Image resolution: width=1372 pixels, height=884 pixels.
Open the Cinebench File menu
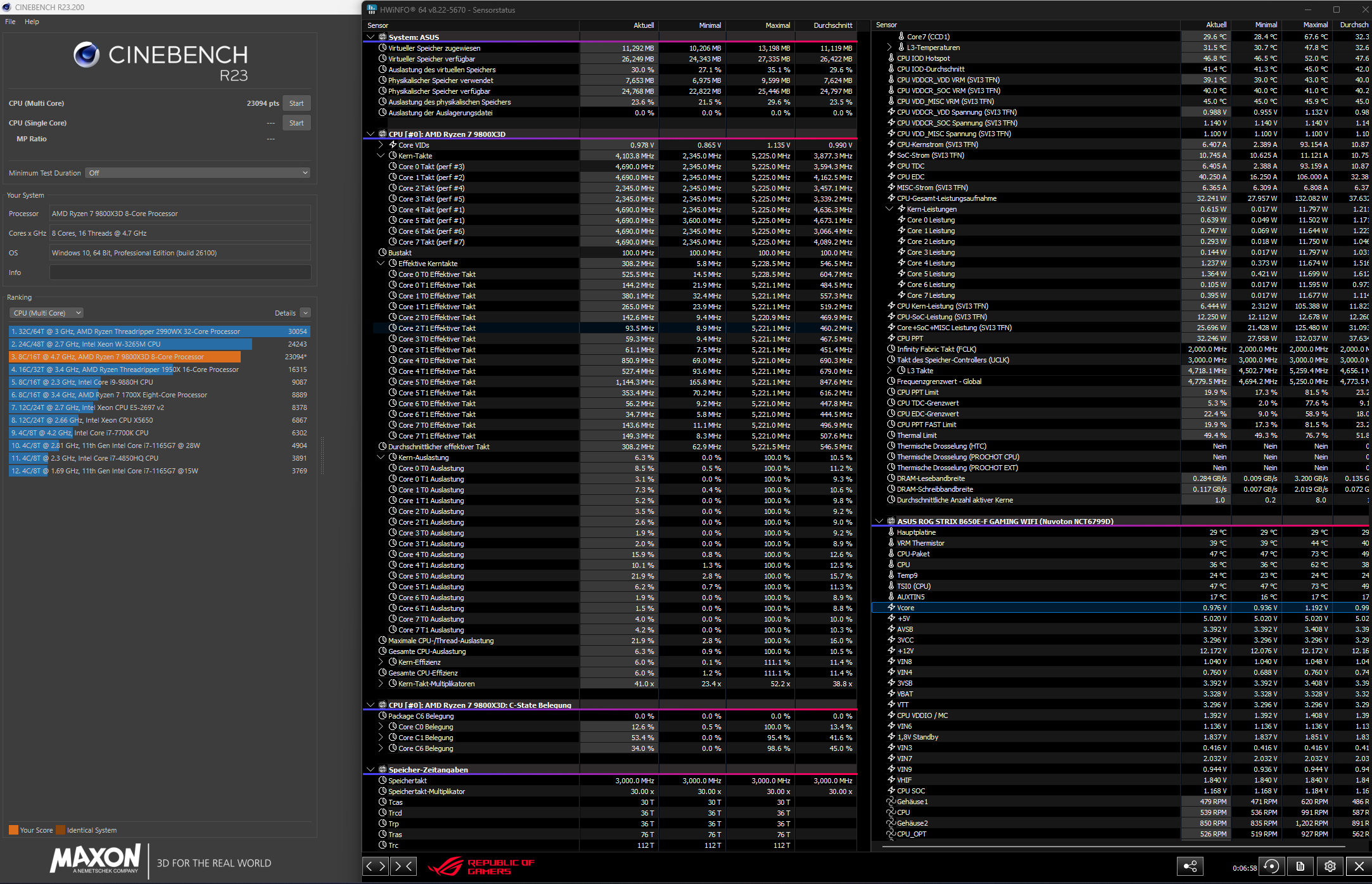point(10,22)
